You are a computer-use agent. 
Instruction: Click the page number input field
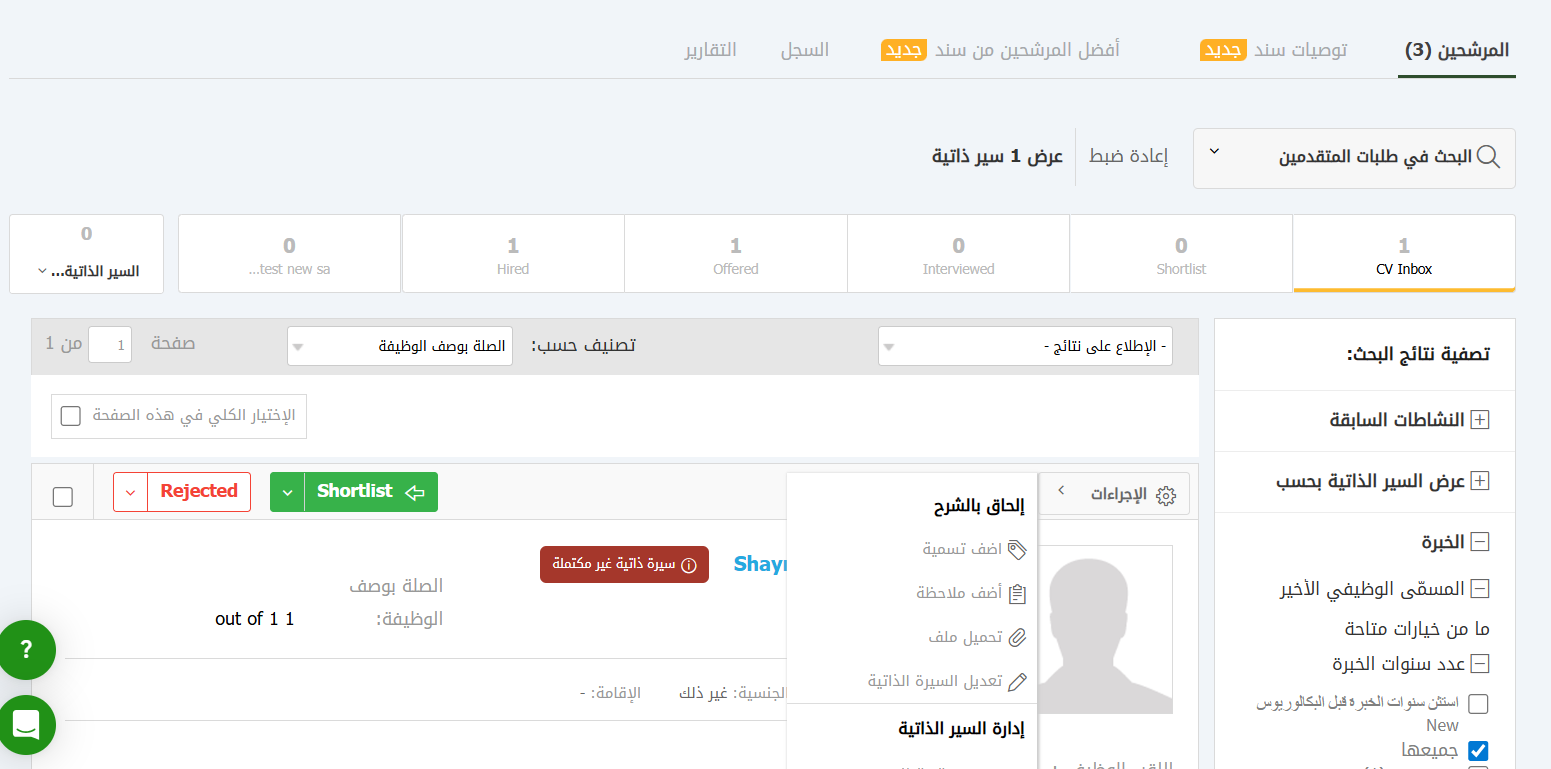click(110, 345)
